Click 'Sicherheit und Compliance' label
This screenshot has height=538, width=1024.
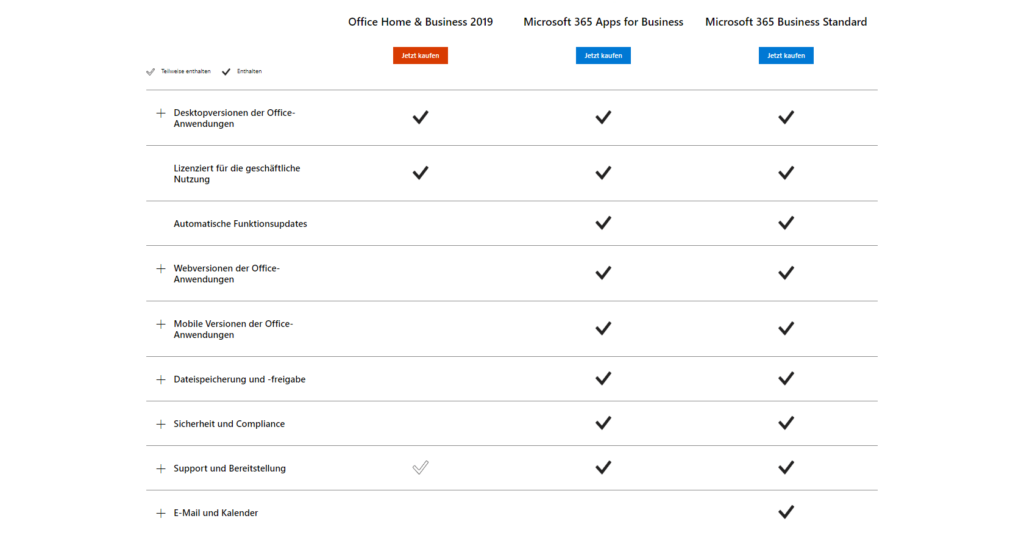pyautogui.click(x=229, y=424)
